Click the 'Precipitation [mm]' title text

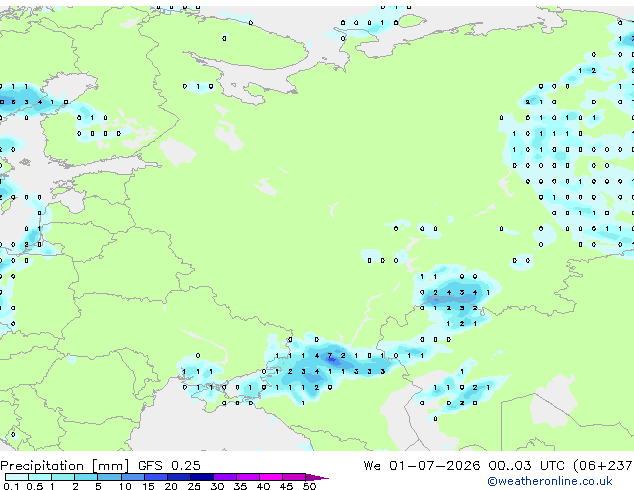click(x=65, y=466)
